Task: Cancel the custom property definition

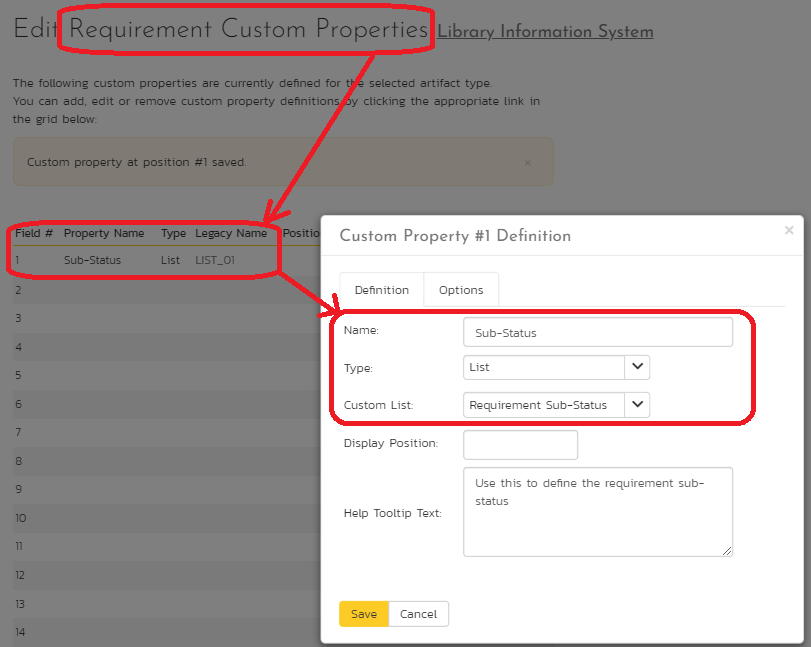Action: (x=418, y=614)
